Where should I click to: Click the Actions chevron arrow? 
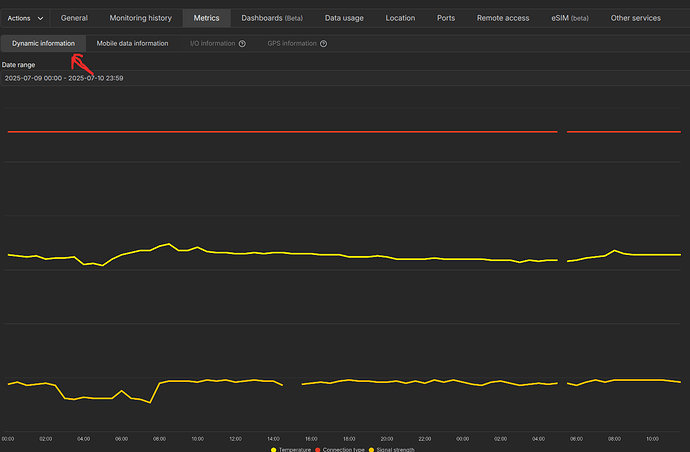(x=40, y=18)
